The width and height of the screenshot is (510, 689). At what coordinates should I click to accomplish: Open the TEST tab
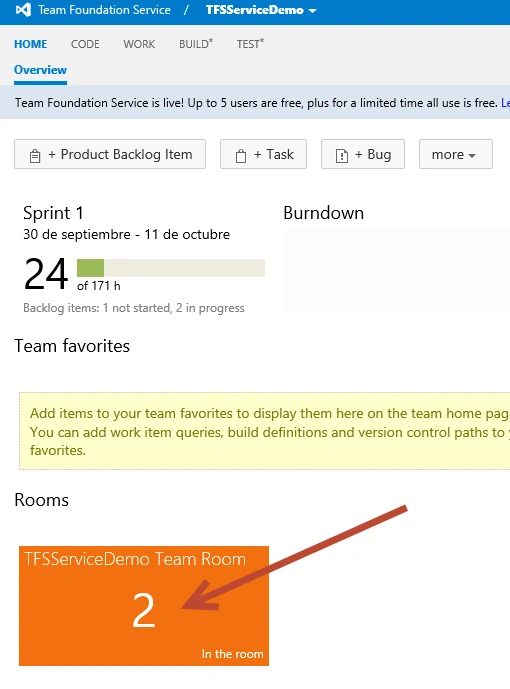click(x=250, y=44)
